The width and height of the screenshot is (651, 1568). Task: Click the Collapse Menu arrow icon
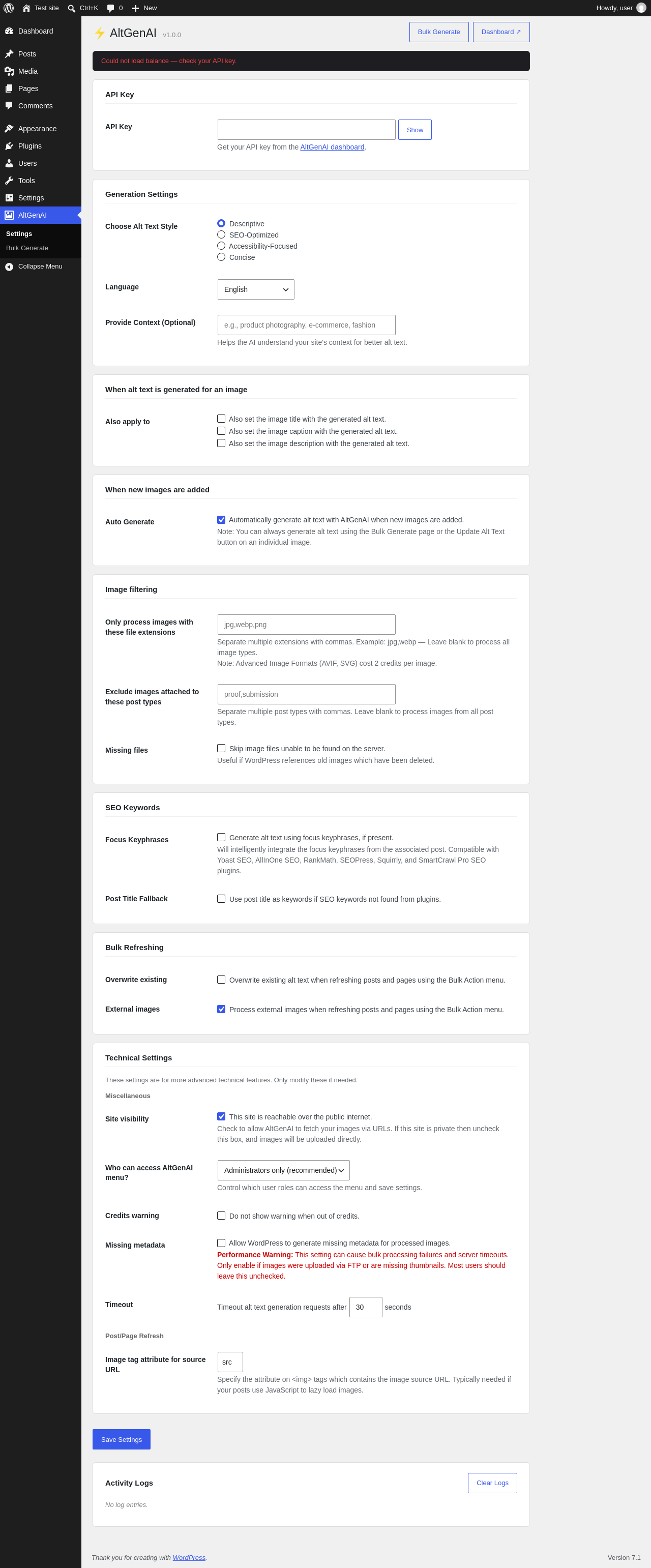[x=9, y=267]
